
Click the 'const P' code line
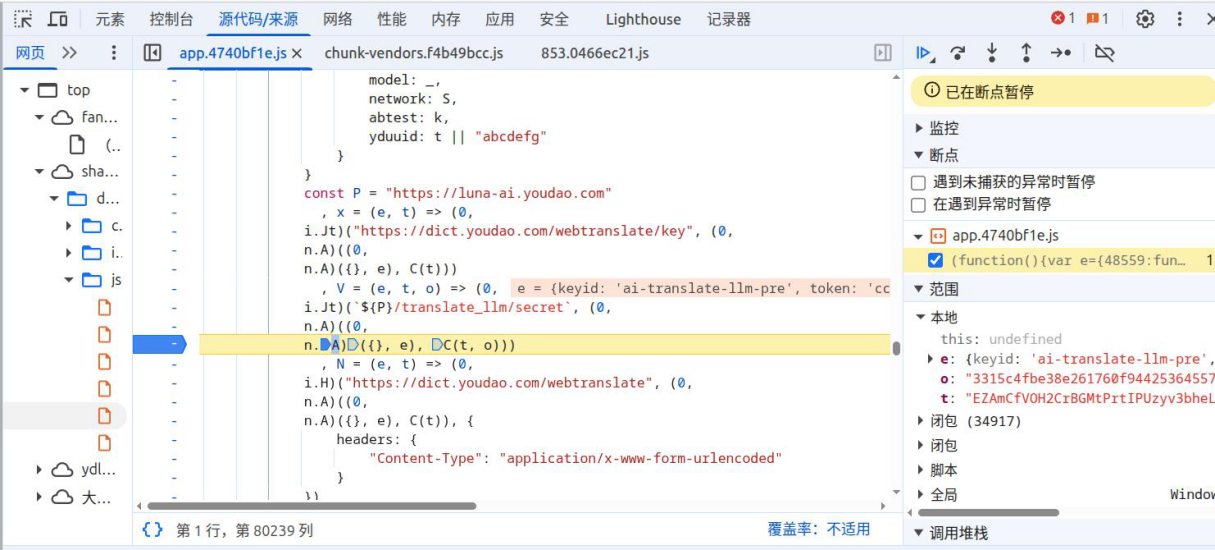(x=458, y=193)
